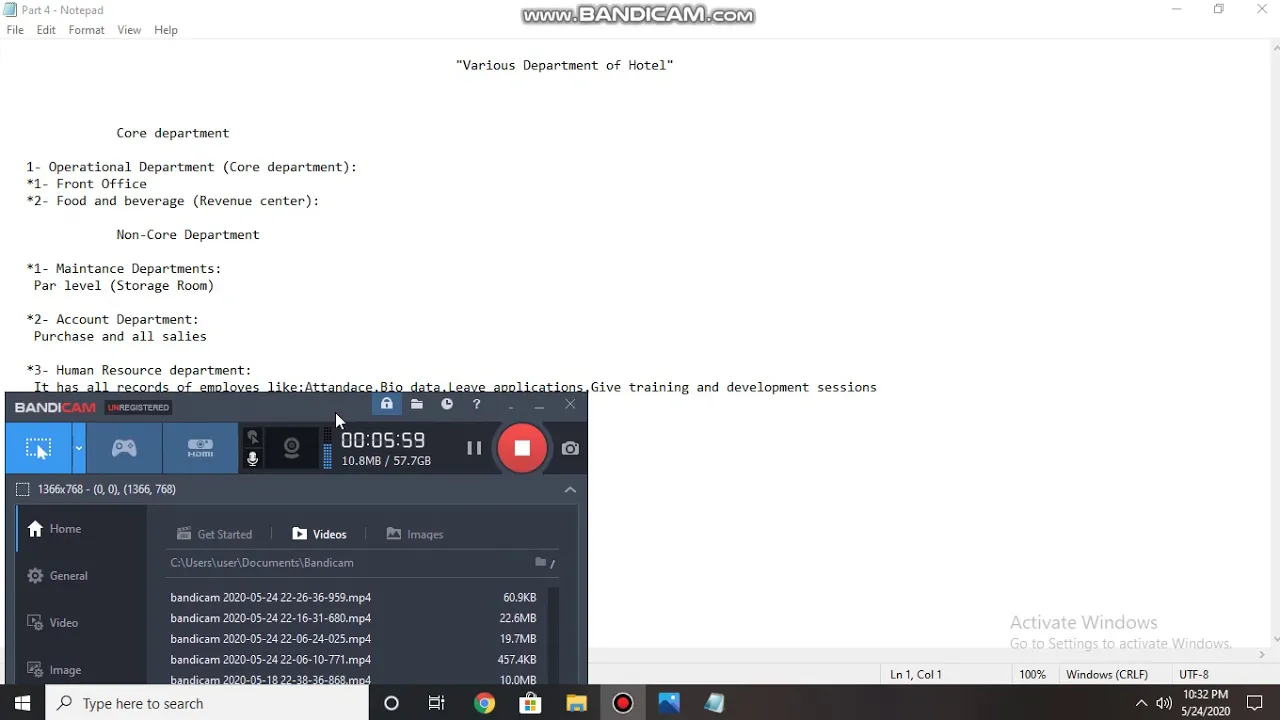Open Notepad from taskbar icon
The image size is (1280, 720).
714,703
